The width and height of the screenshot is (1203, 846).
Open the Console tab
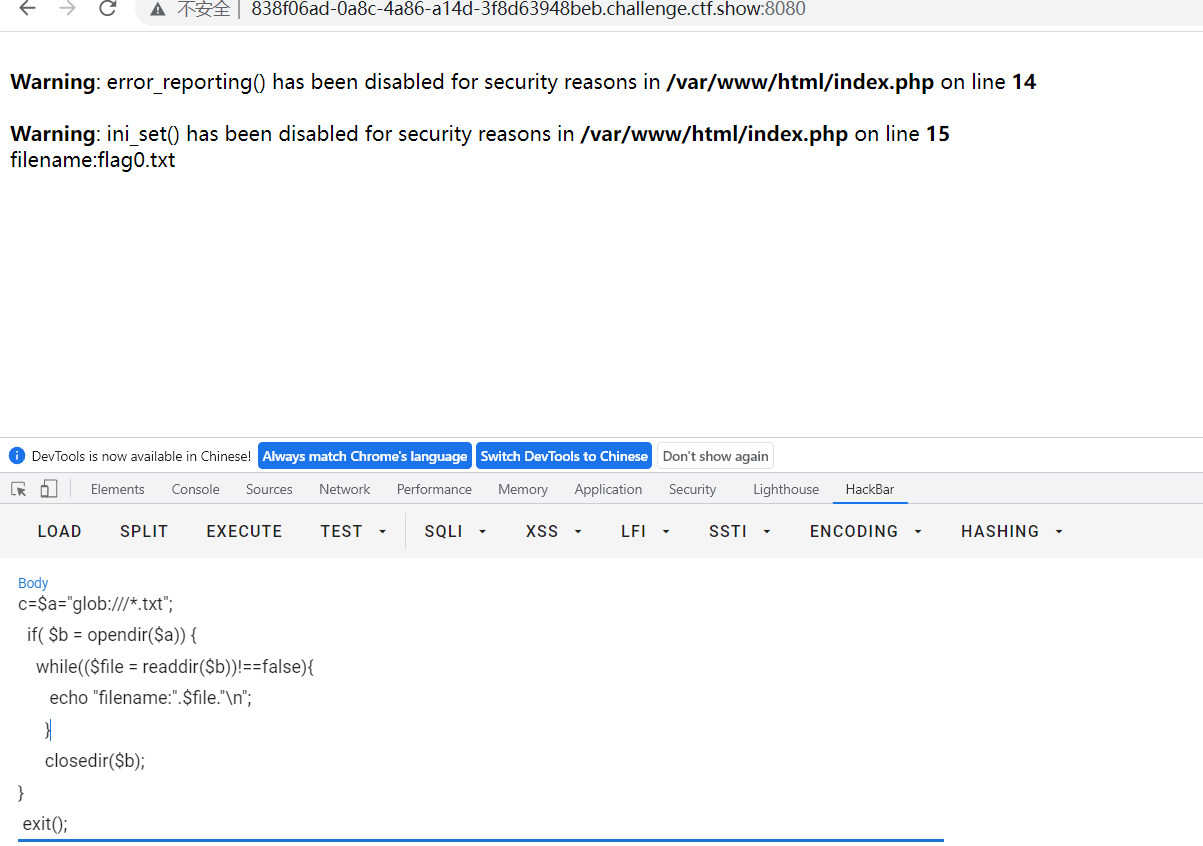tap(196, 489)
